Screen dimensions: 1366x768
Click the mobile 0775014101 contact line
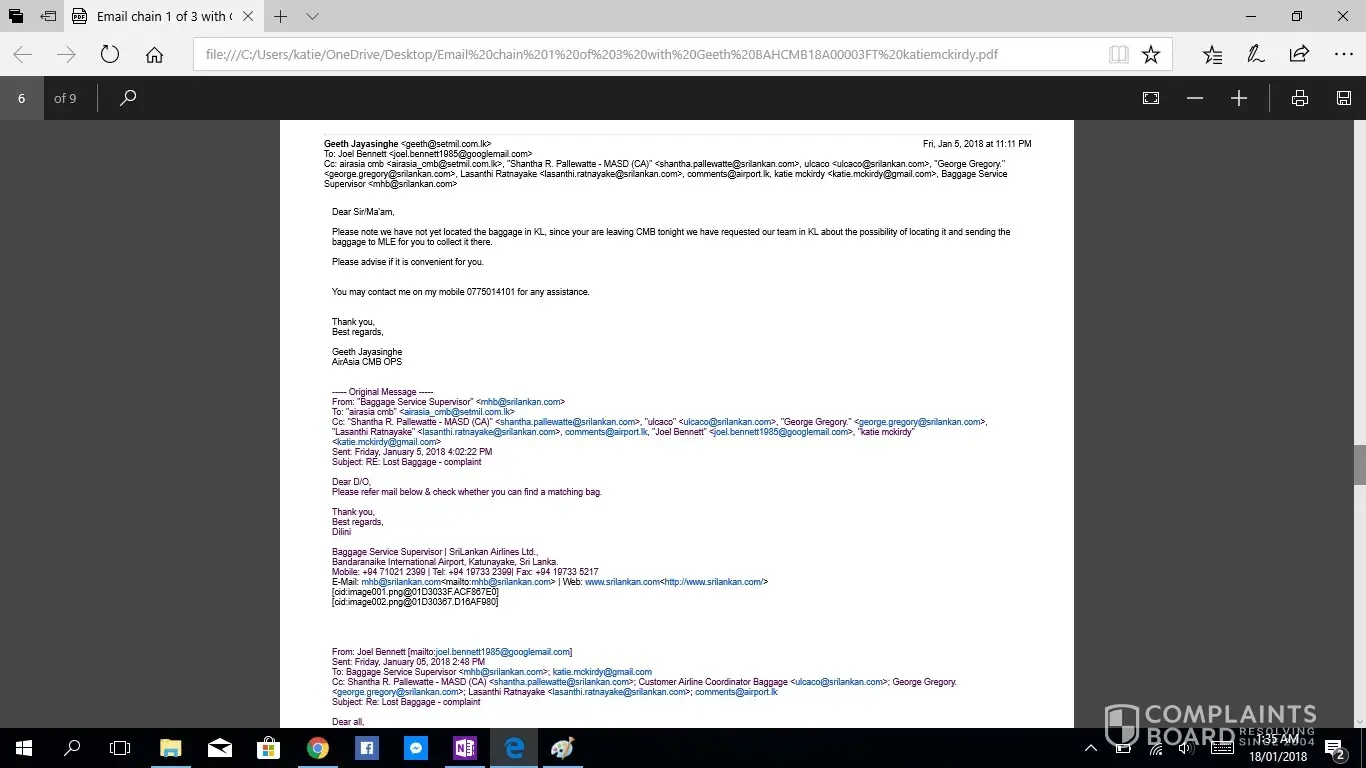pos(461,292)
